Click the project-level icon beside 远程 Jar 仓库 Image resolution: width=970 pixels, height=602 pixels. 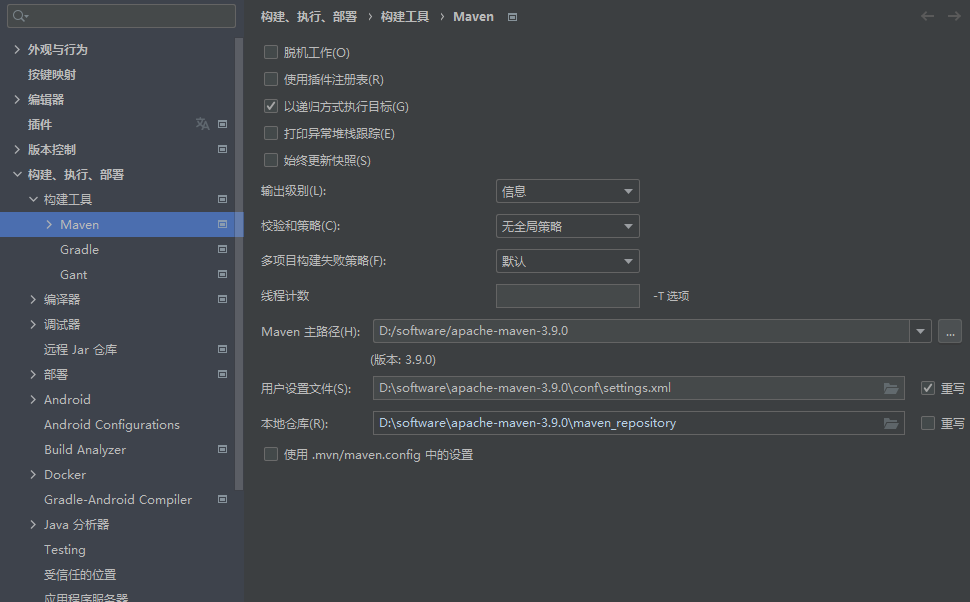point(223,349)
